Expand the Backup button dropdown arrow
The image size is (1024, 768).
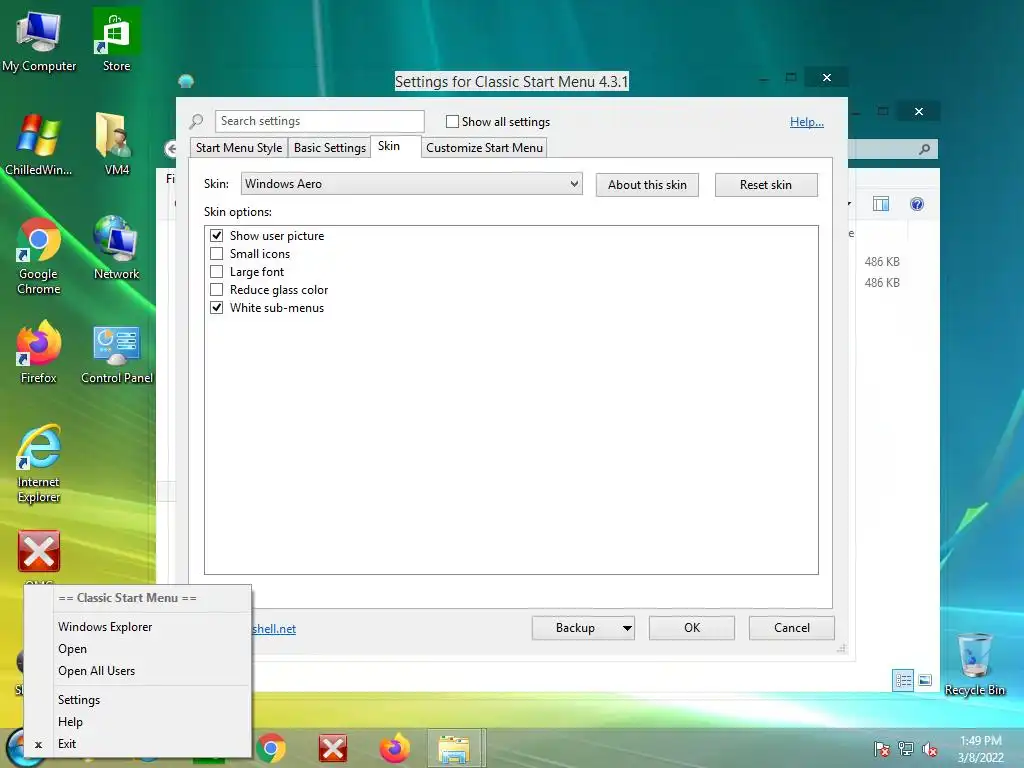pyautogui.click(x=627, y=628)
